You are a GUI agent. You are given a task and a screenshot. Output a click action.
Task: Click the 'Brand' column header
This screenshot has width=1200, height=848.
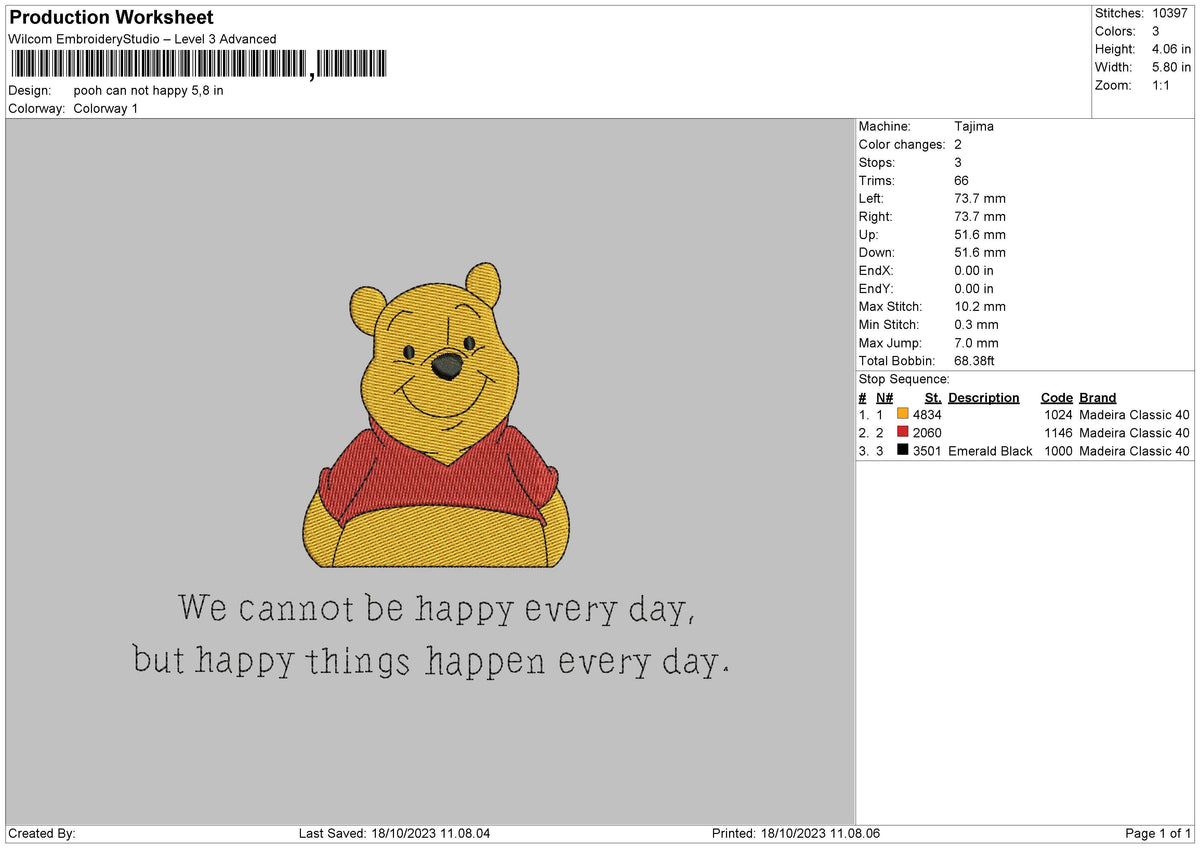click(1098, 397)
